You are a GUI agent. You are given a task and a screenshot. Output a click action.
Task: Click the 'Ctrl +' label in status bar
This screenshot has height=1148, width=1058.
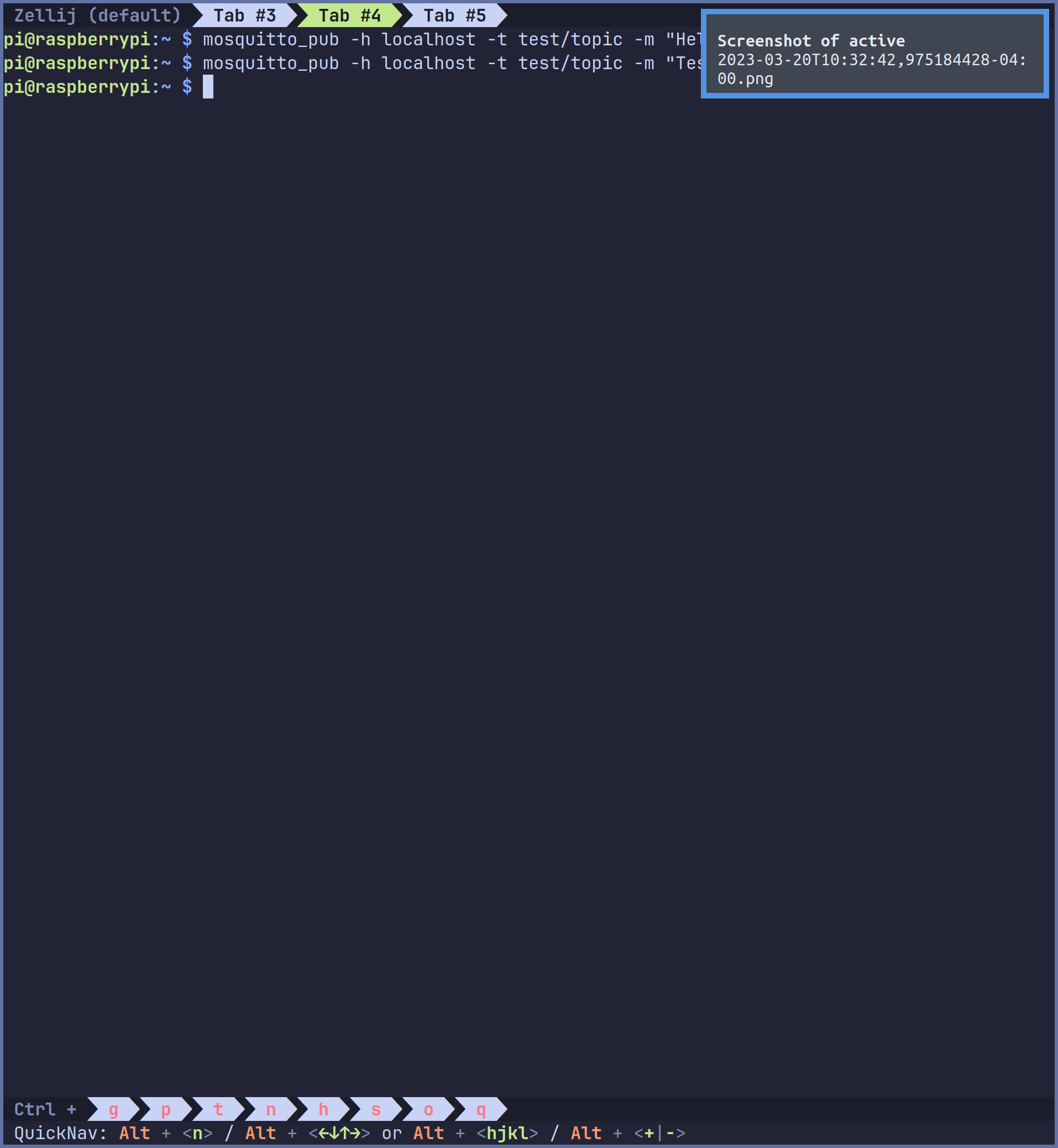pyautogui.click(x=45, y=1109)
